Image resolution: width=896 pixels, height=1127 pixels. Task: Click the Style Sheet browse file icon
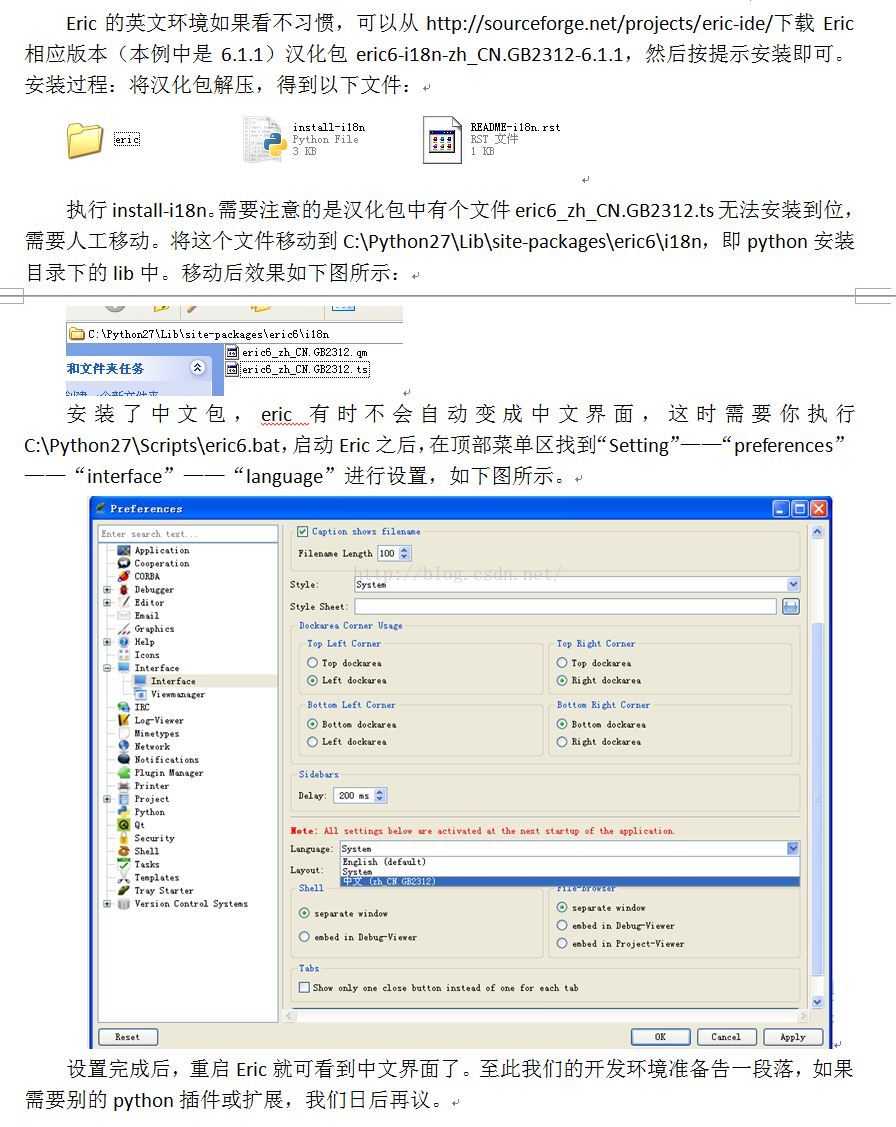click(x=790, y=607)
